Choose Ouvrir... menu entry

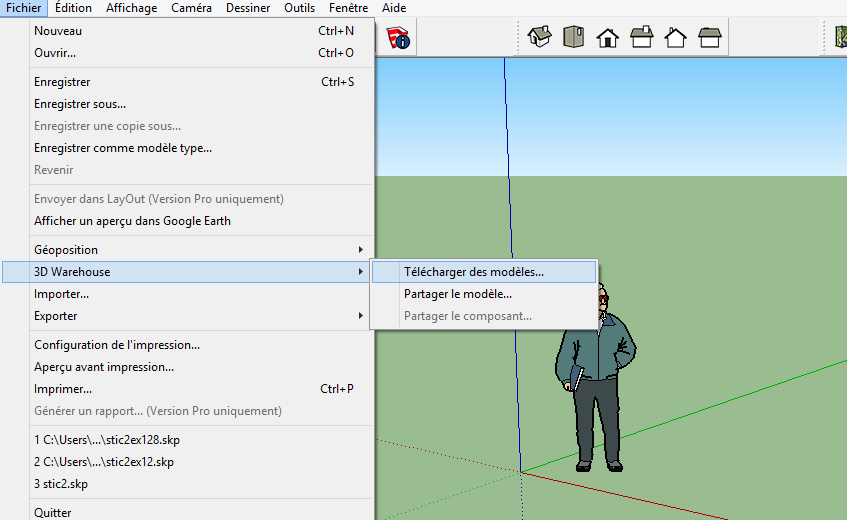tap(188, 53)
